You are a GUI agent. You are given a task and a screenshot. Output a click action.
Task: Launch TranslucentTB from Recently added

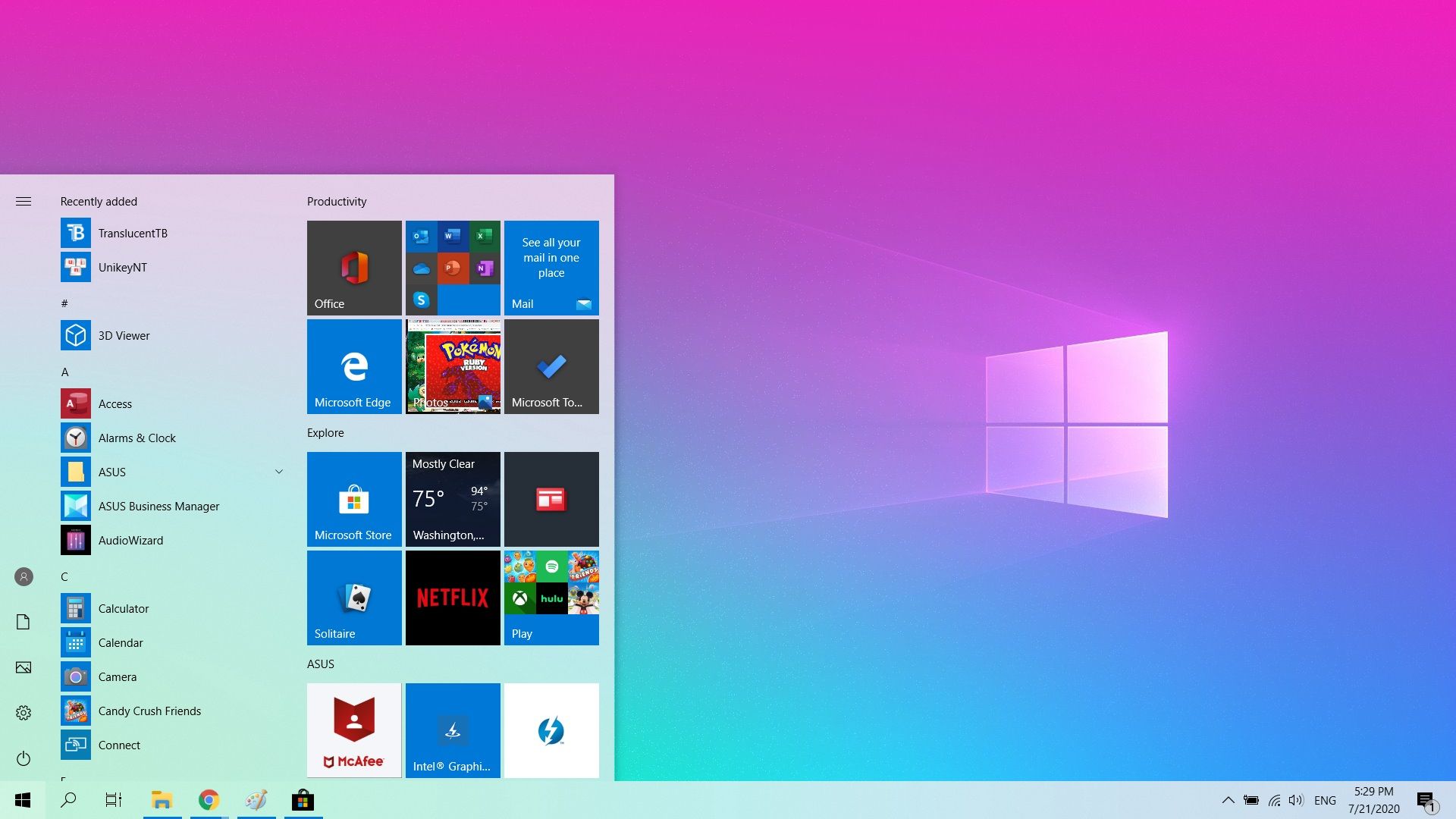[174, 233]
